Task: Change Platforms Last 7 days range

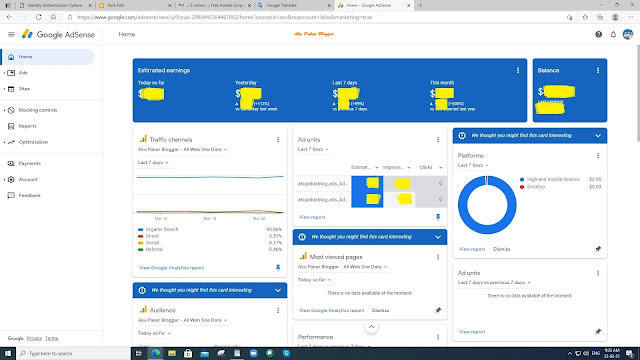Action: [473, 165]
